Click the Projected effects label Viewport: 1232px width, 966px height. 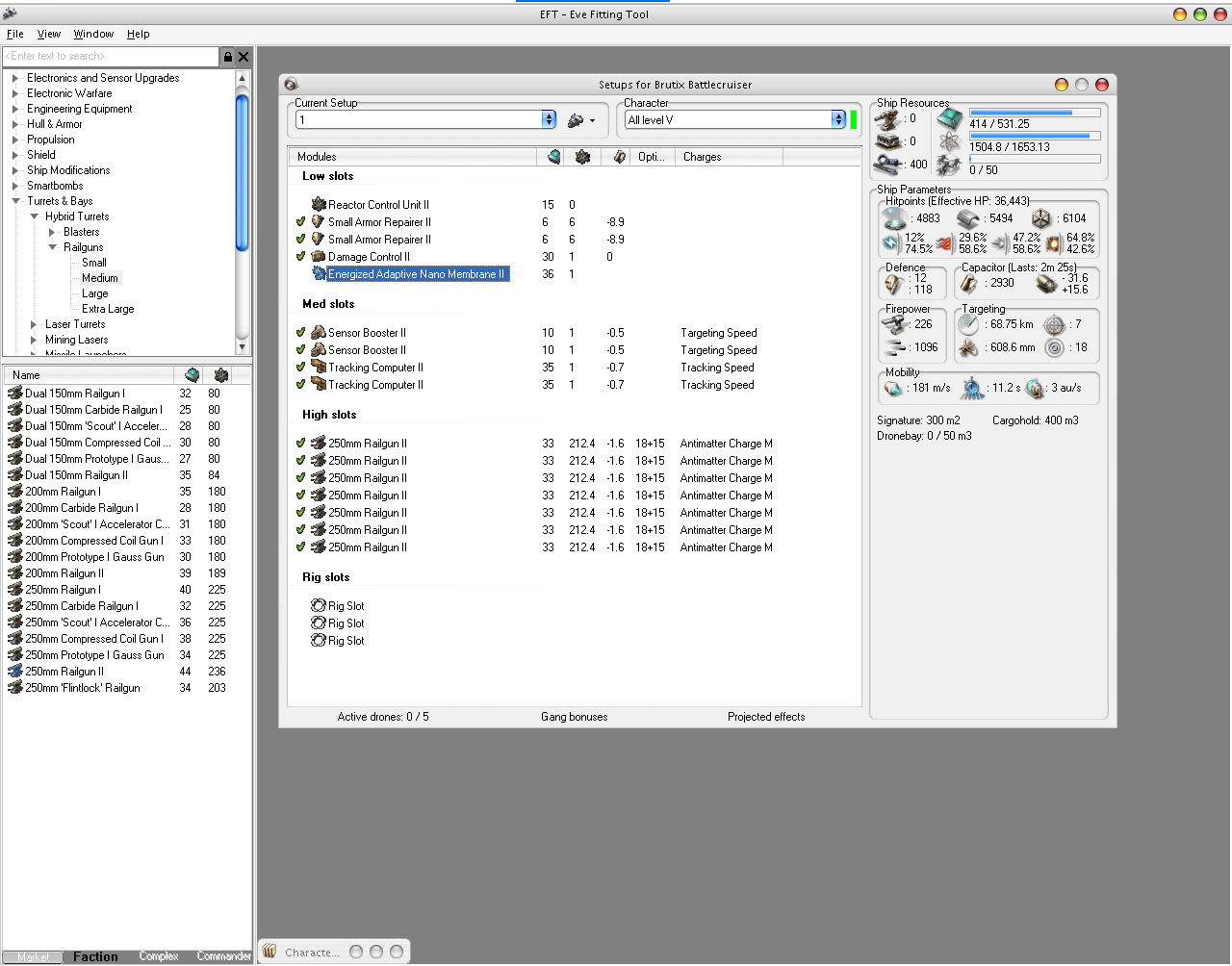point(765,717)
